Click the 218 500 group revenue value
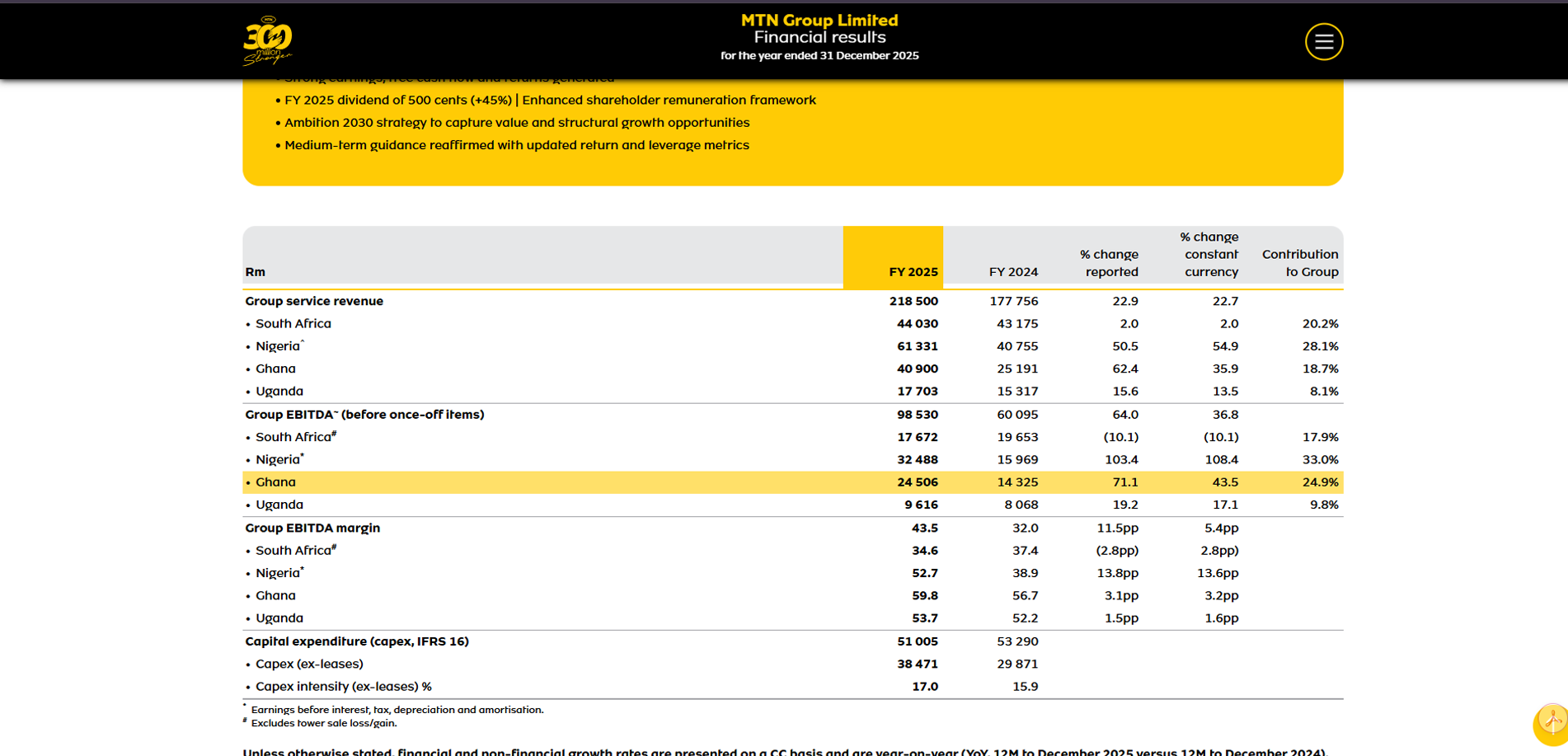This screenshot has width=1568, height=756. pyautogui.click(x=913, y=301)
